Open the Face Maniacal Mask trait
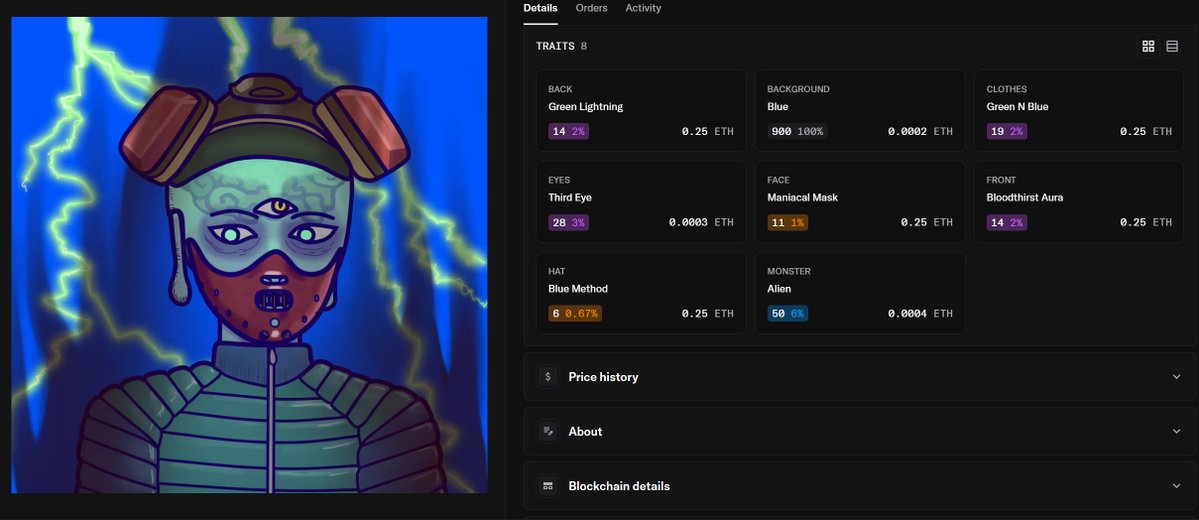This screenshot has width=1199, height=520. pyautogui.click(x=860, y=202)
